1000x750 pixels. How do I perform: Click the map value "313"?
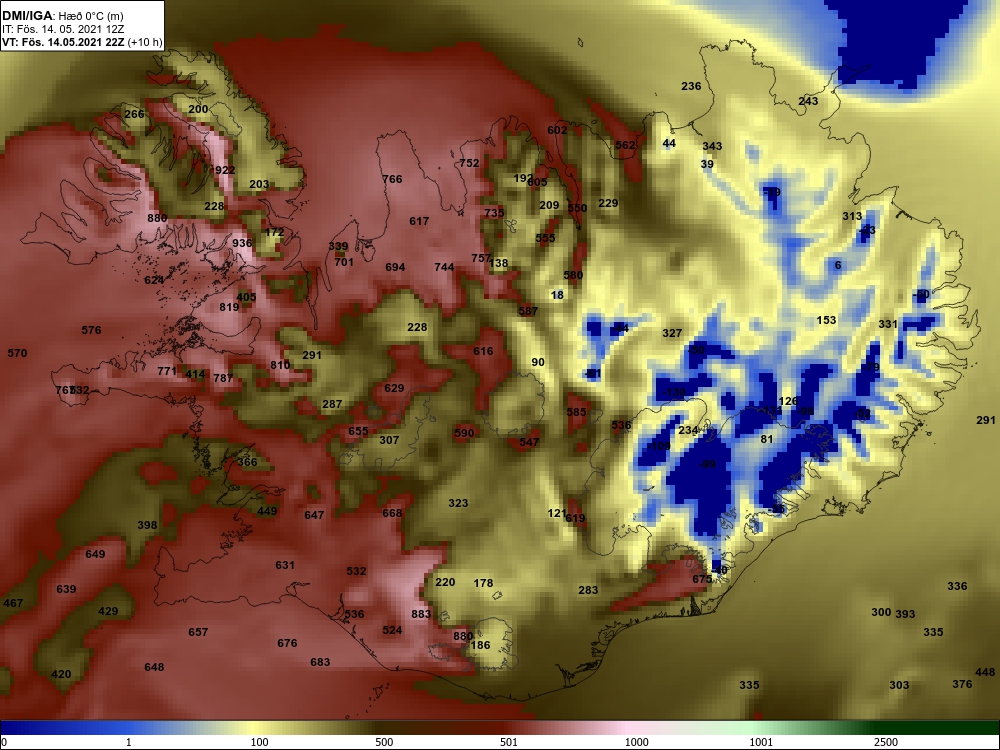coord(852,216)
